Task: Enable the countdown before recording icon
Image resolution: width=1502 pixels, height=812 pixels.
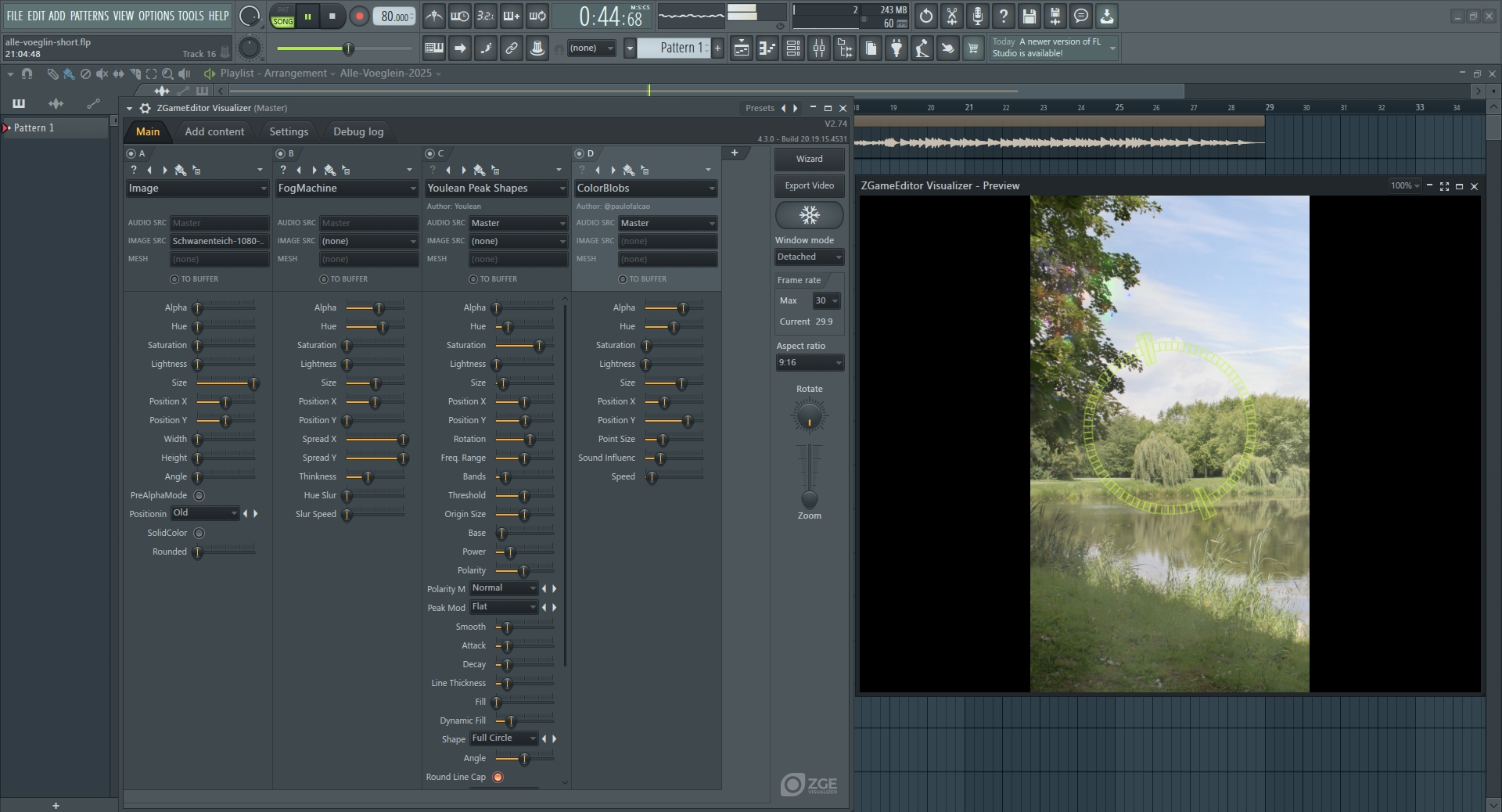Action: point(486,16)
